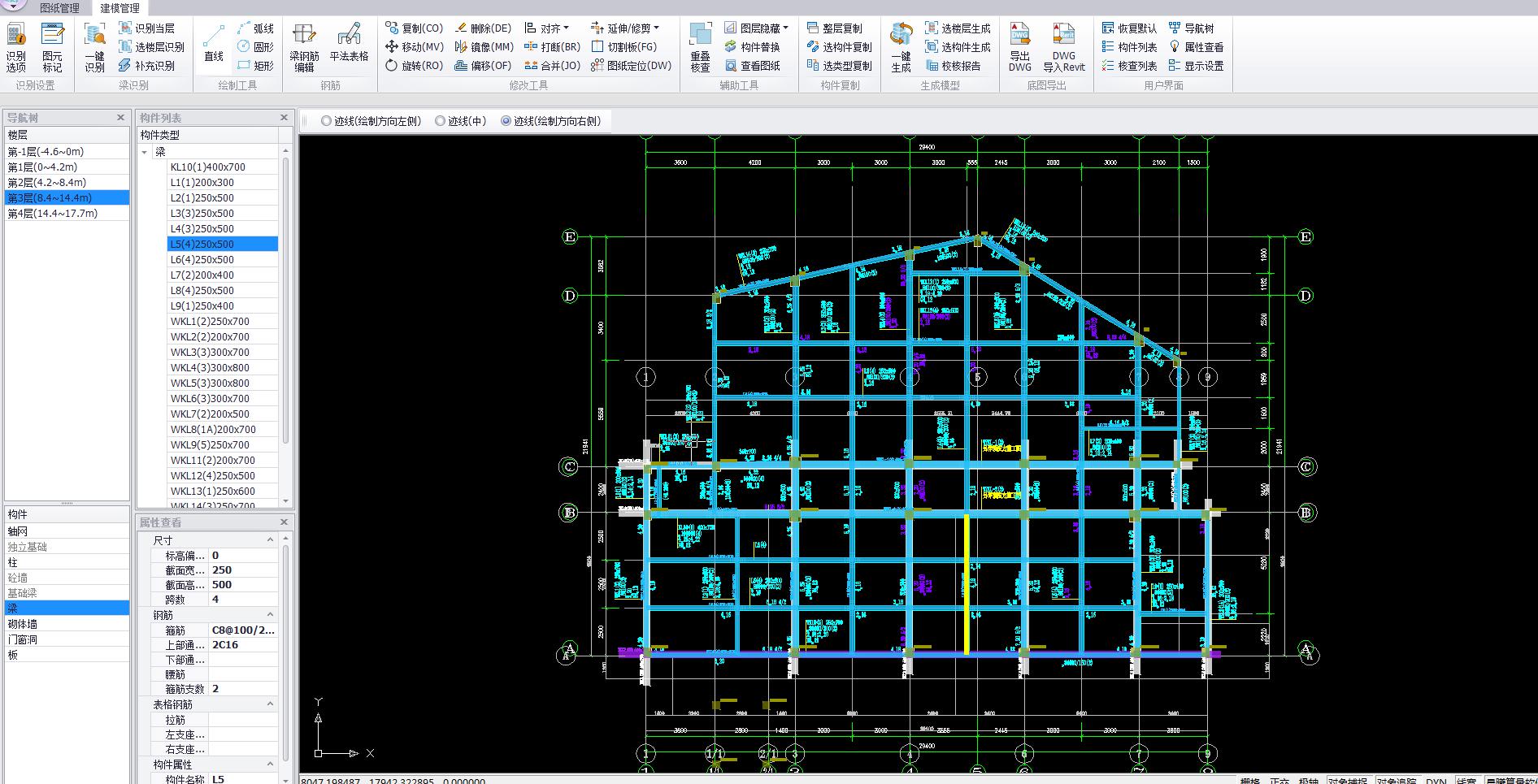Select component type 柱
Viewport: 1538px width, 784px height.
[67, 562]
